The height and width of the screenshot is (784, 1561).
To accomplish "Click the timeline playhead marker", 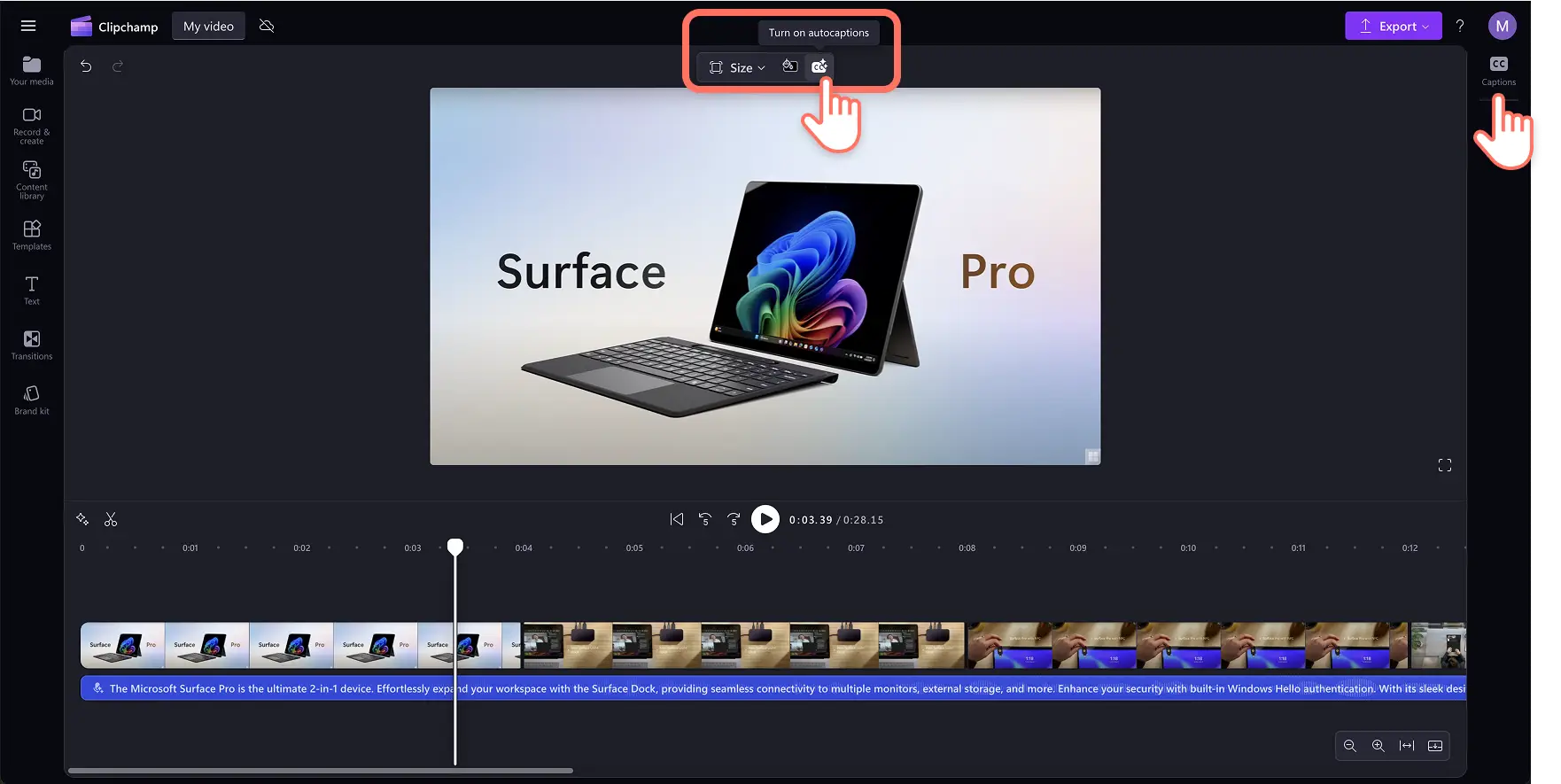I will point(455,547).
